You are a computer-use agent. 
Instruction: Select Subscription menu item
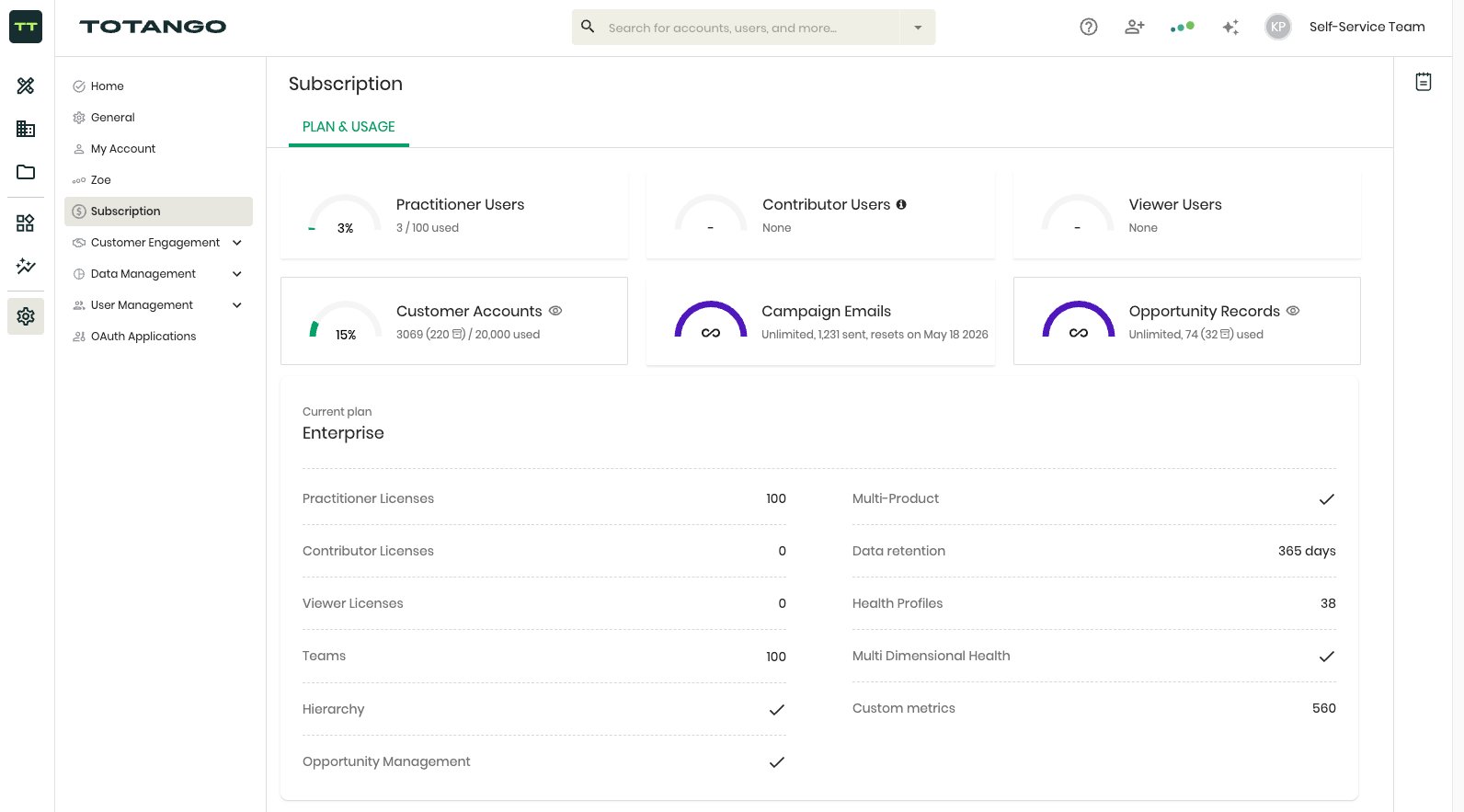[158, 212]
